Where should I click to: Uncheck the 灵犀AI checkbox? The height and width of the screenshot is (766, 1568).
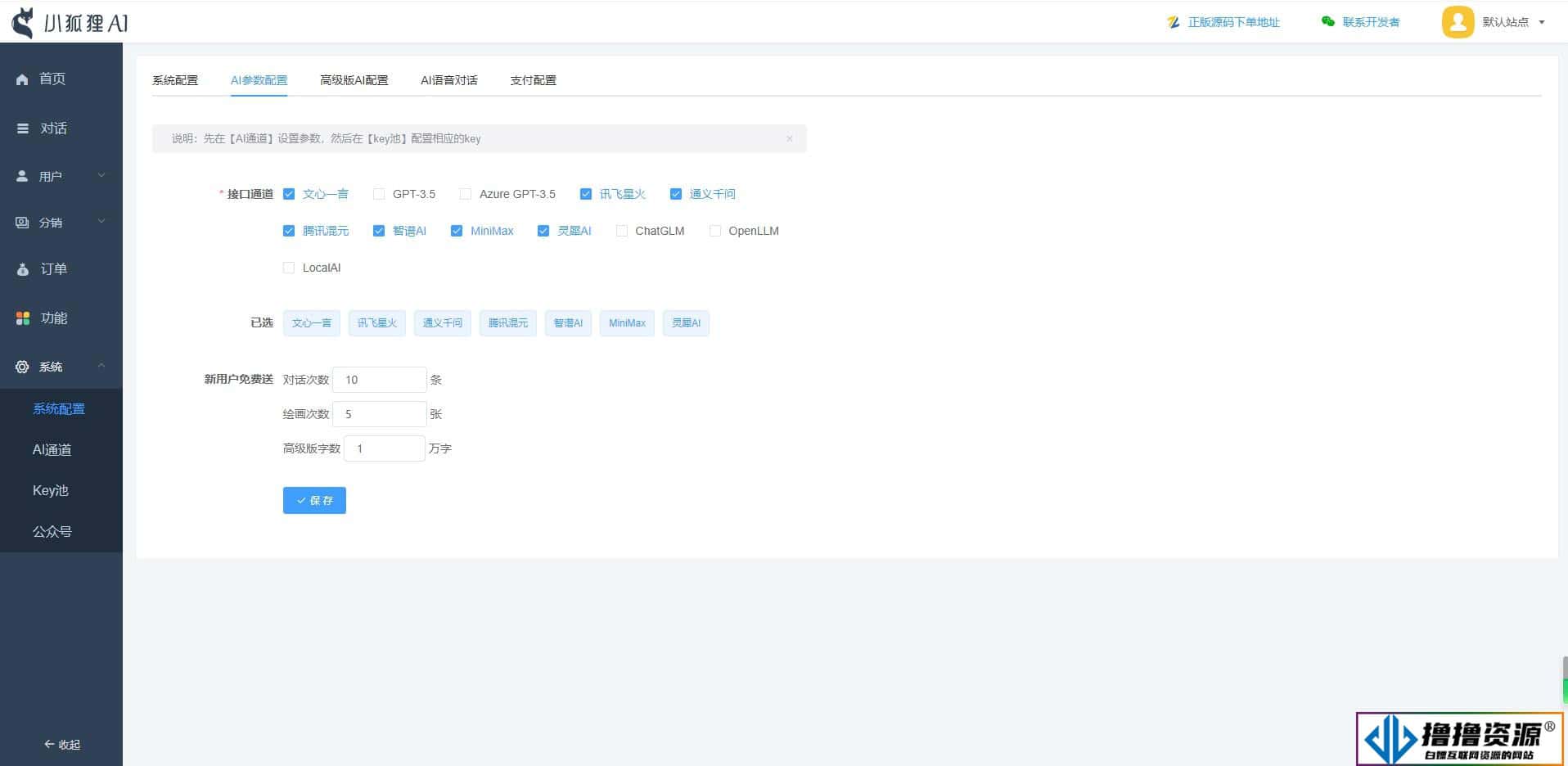click(543, 231)
